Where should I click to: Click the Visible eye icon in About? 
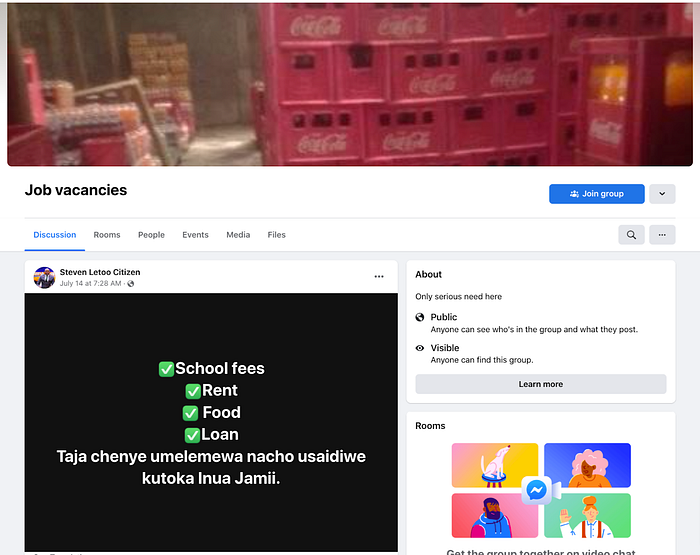coord(420,348)
